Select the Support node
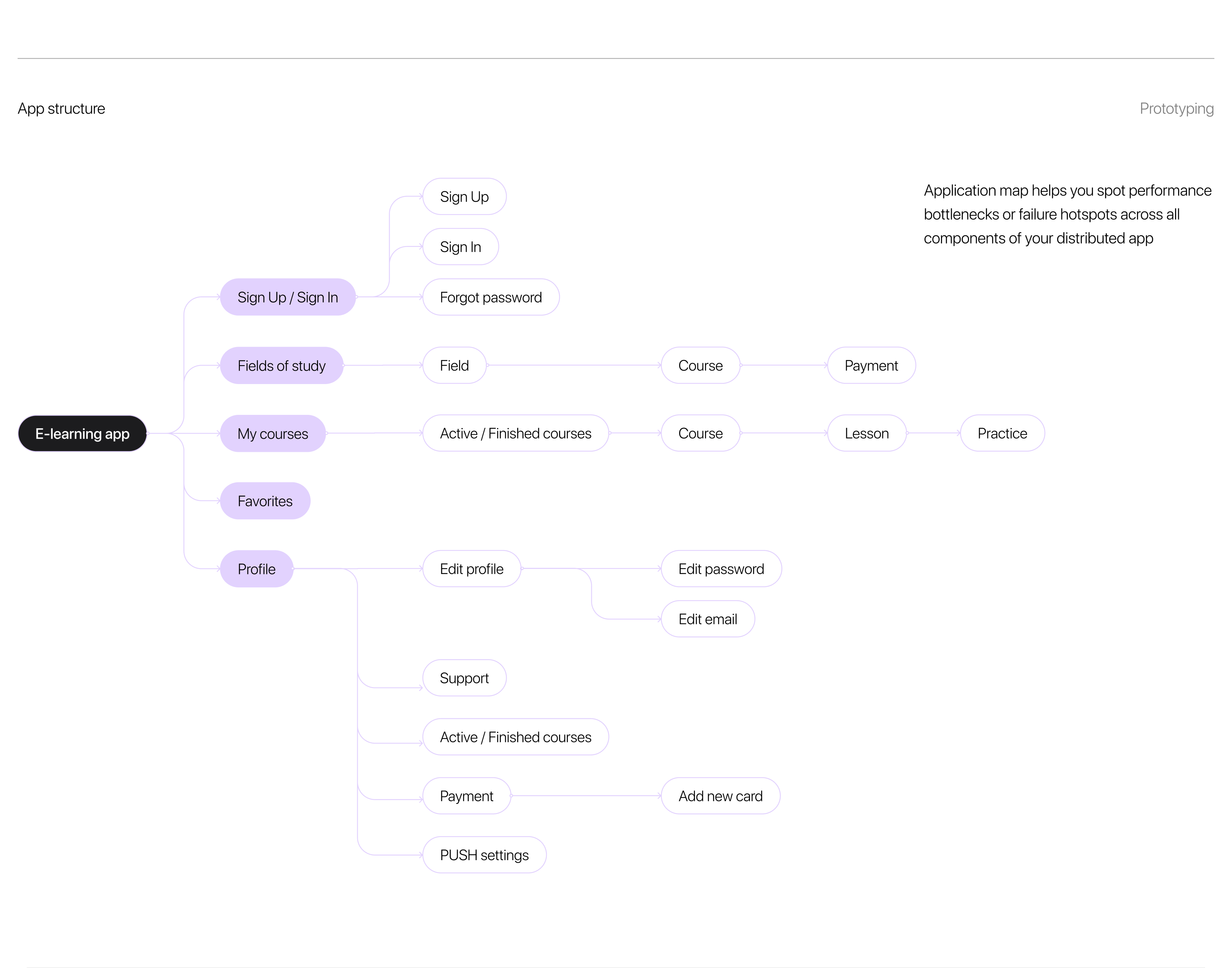1232x968 pixels. [x=464, y=678]
